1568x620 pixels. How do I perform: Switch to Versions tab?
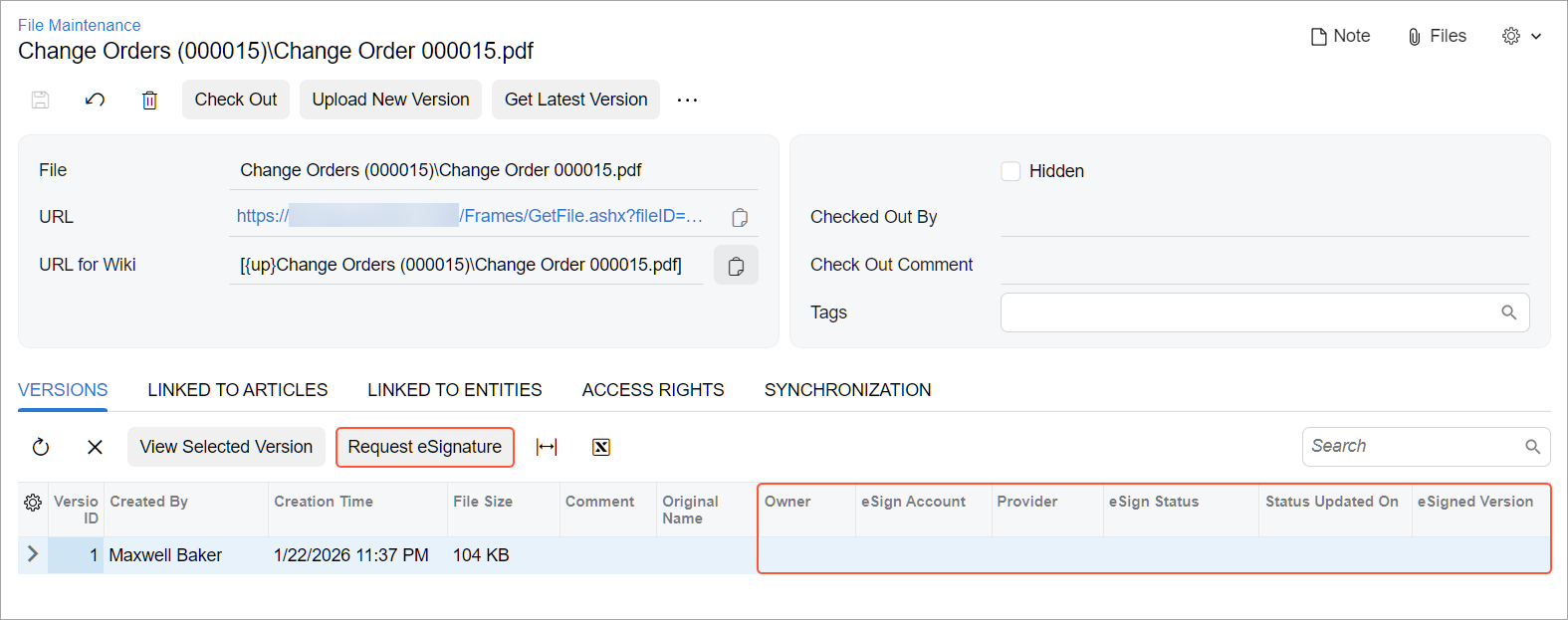click(x=63, y=390)
